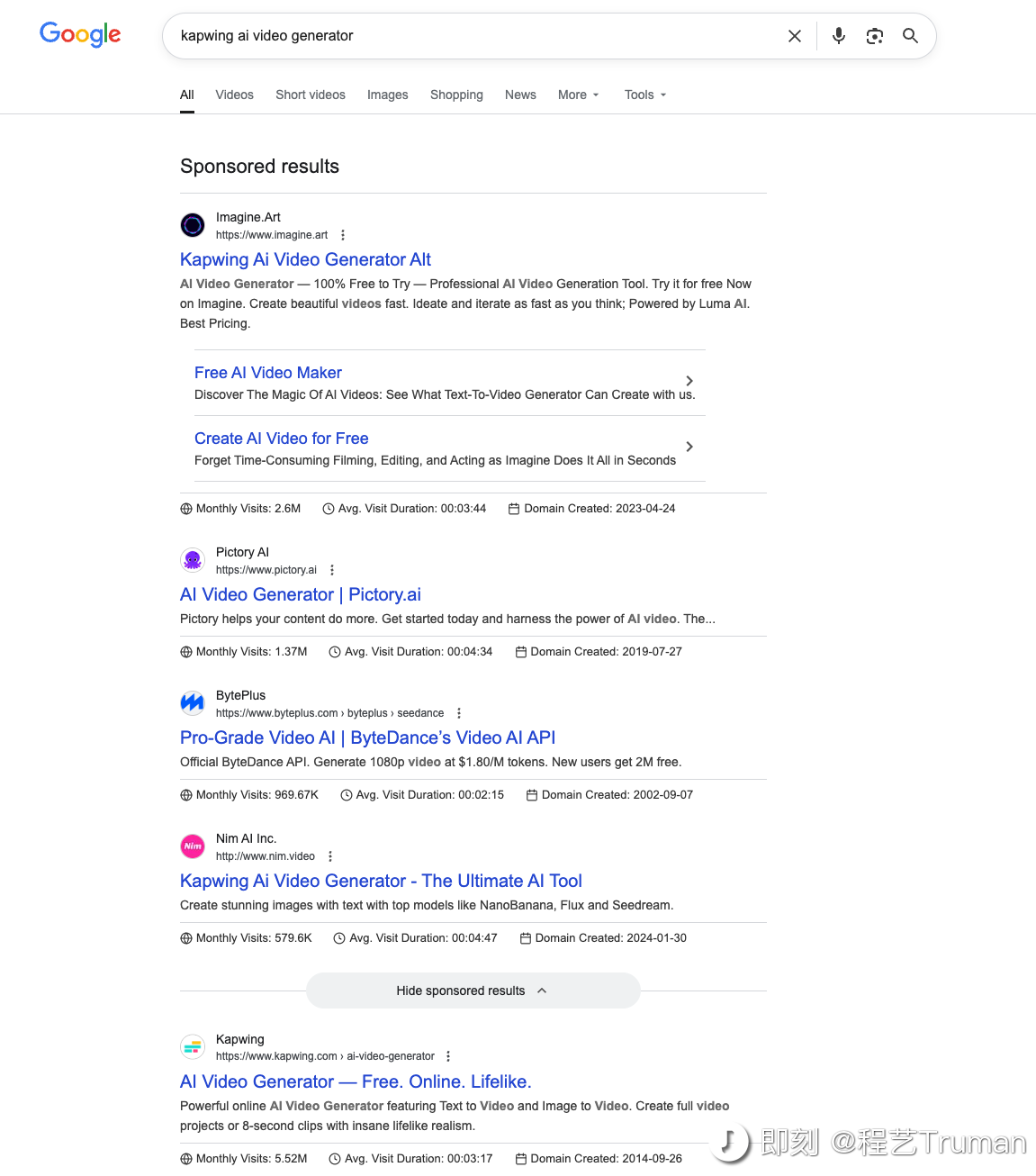1036x1176 pixels.
Task: Click globe icon beside Monthly Visits 1.37M
Action: pyautogui.click(x=186, y=652)
